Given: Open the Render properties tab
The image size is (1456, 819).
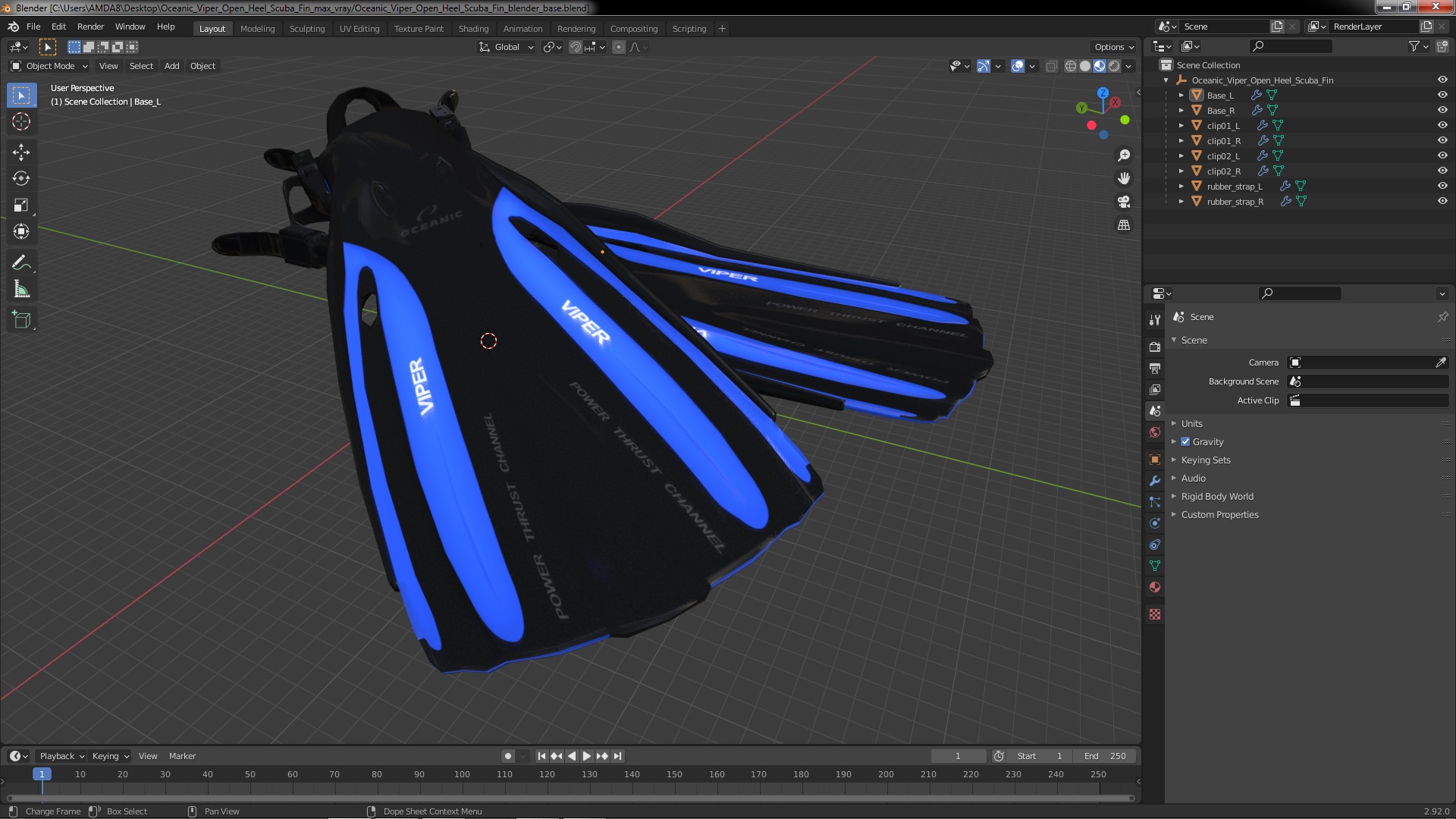Looking at the screenshot, I should (1155, 347).
